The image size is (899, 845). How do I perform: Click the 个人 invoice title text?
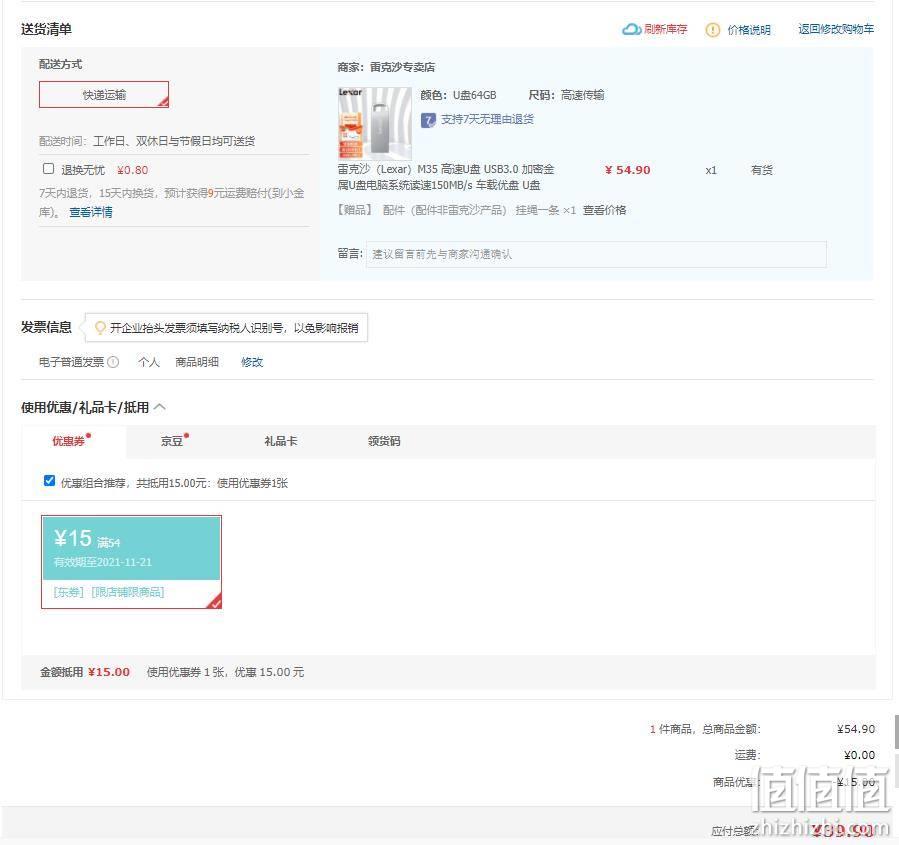point(148,362)
